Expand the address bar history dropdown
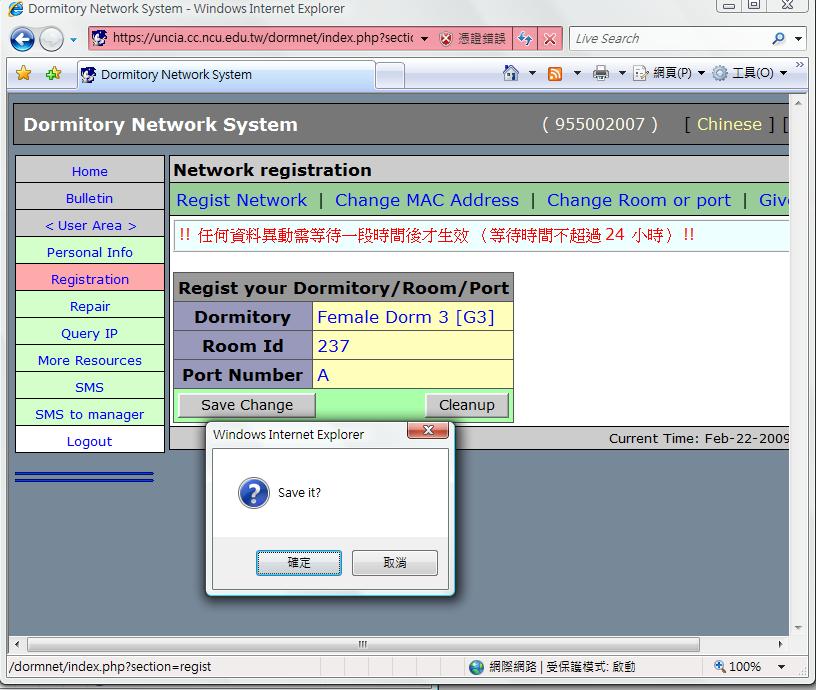816x690 pixels. (x=424, y=39)
